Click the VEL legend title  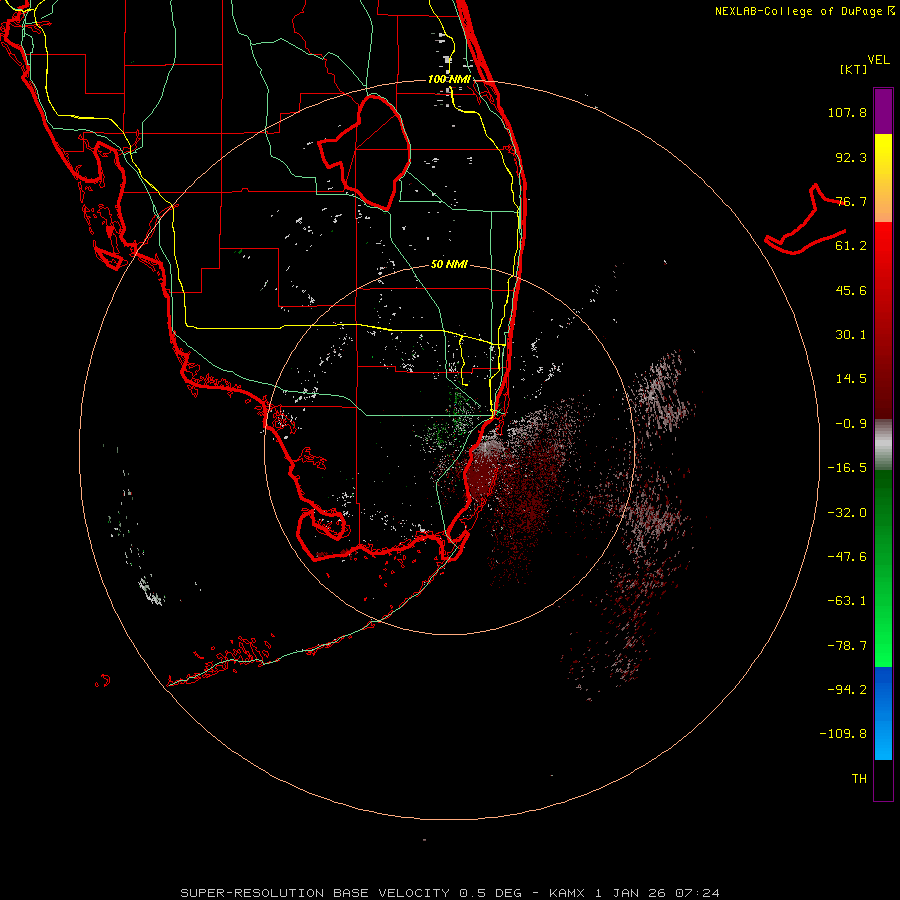(x=878, y=60)
